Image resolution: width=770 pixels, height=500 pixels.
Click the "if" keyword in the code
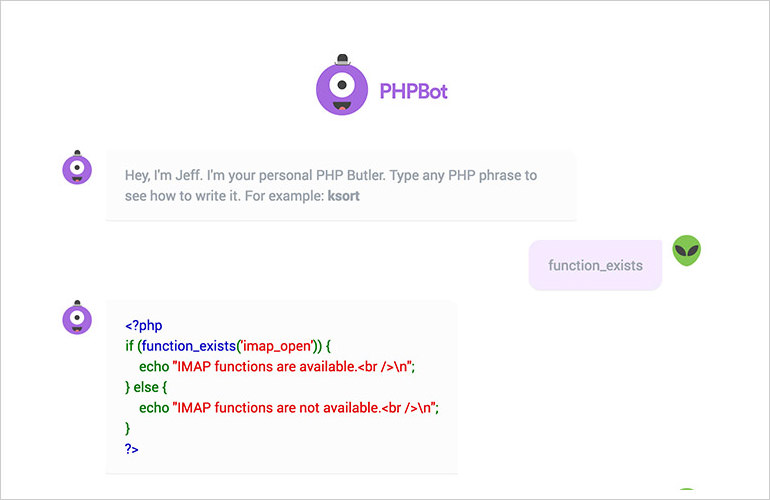point(130,346)
